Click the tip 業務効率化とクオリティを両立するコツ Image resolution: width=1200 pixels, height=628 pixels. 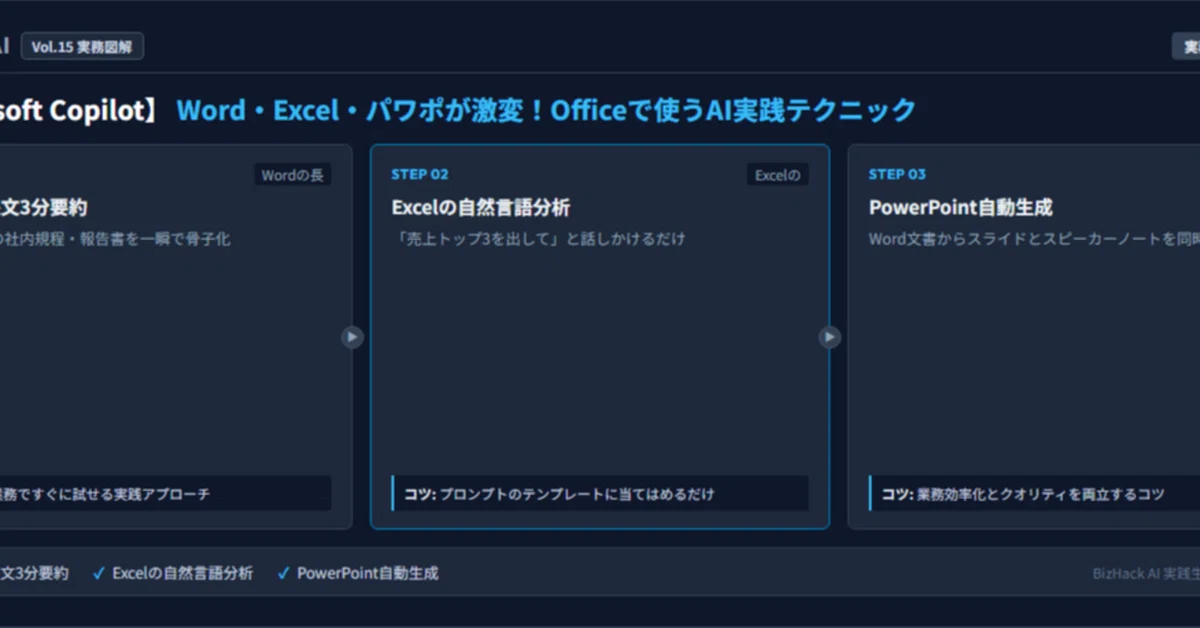coord(1040,494)
